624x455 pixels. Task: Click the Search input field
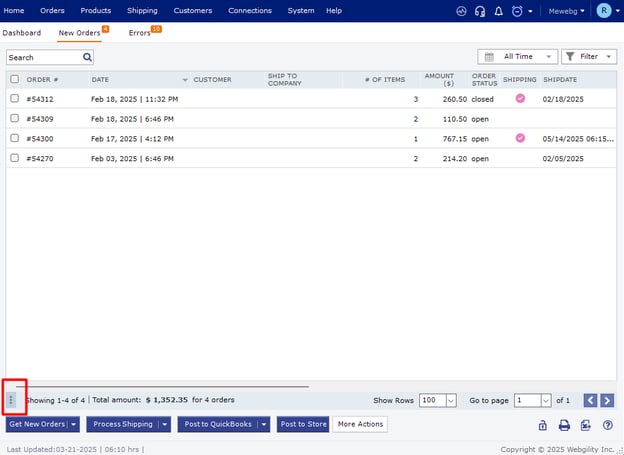point(44,58)
